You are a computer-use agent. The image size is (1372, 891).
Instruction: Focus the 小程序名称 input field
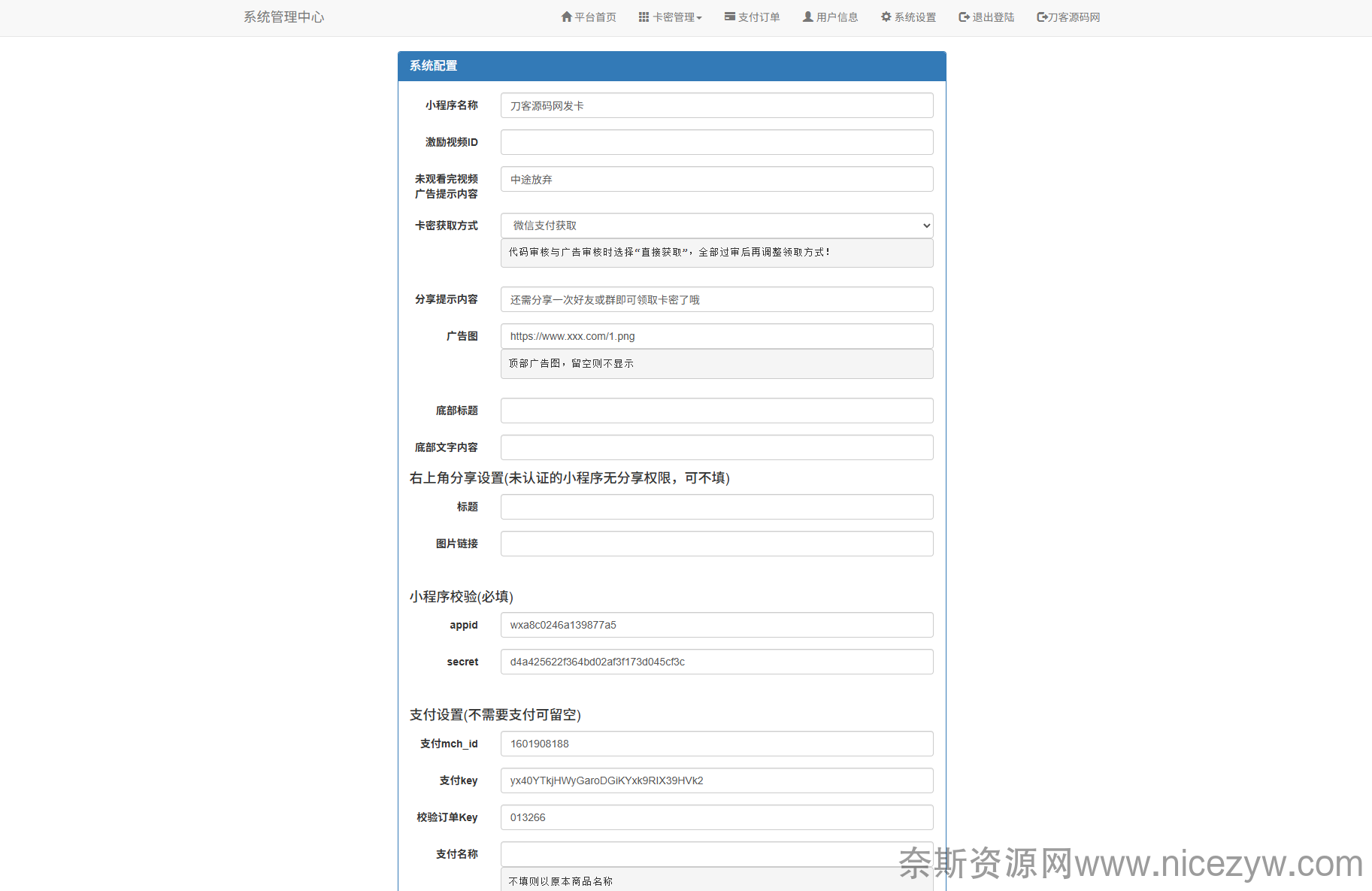click(x=716, y=105)
